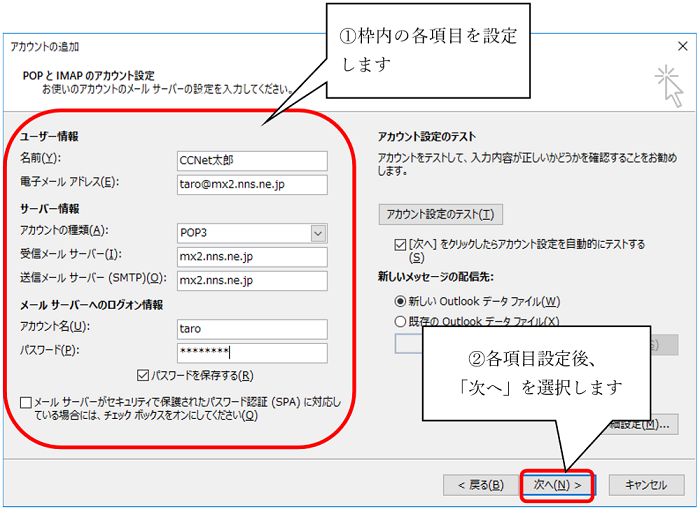This screenshot has height=510, width=698.
Task: Select 新しい Outlook データ ファイル radio option
Action: (401, 300)
